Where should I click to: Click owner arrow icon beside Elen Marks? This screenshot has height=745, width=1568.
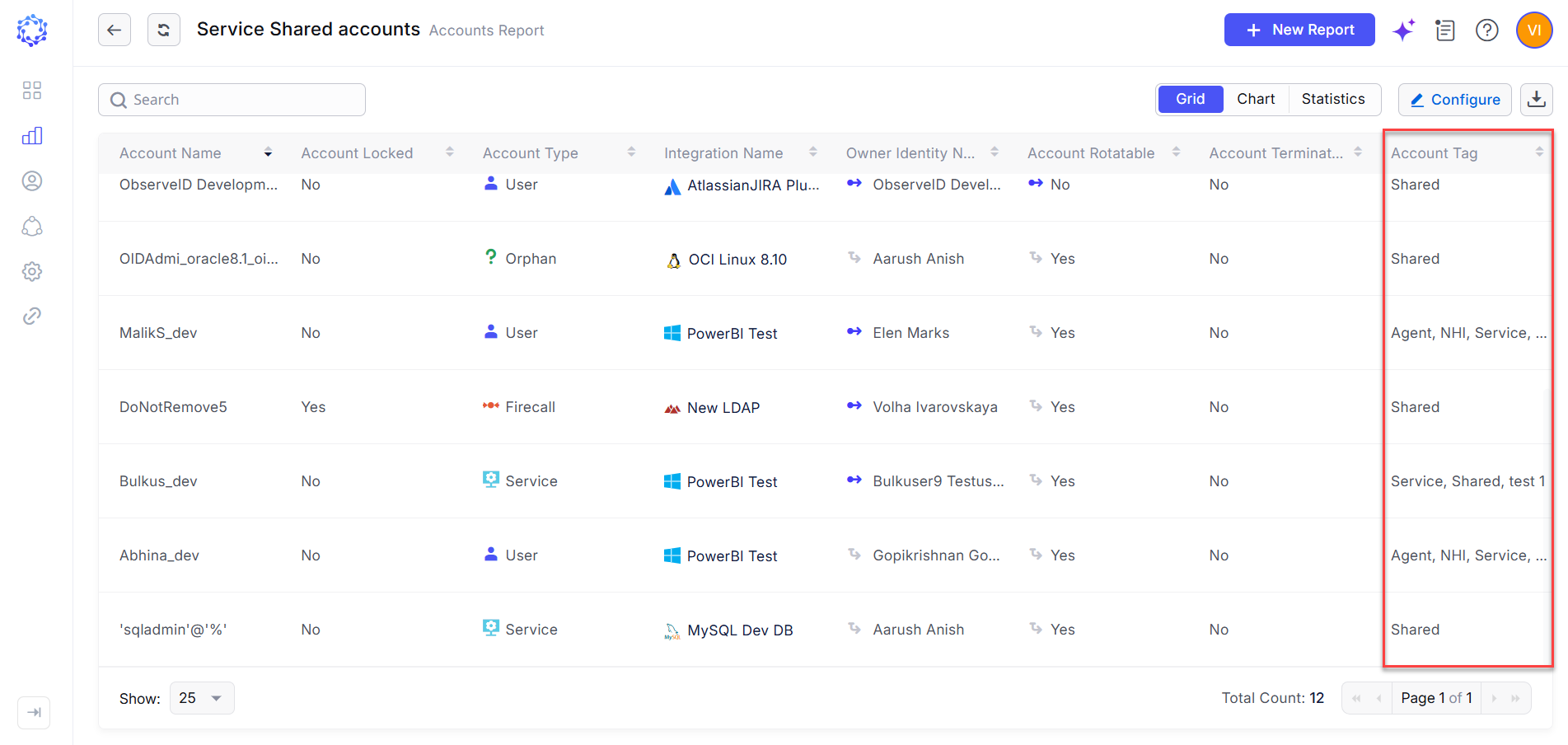(x=854, y=331)
